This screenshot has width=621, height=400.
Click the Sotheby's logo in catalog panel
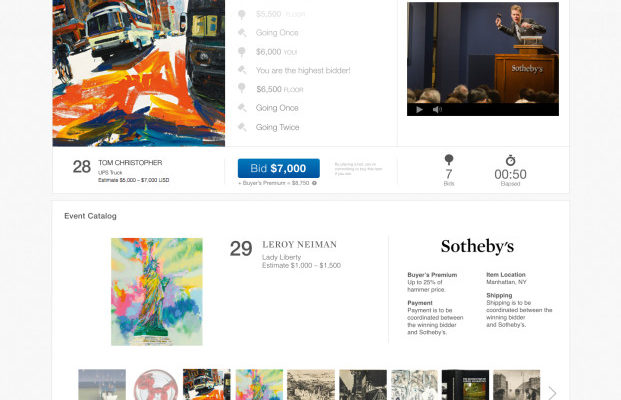[x=477, y=246]
